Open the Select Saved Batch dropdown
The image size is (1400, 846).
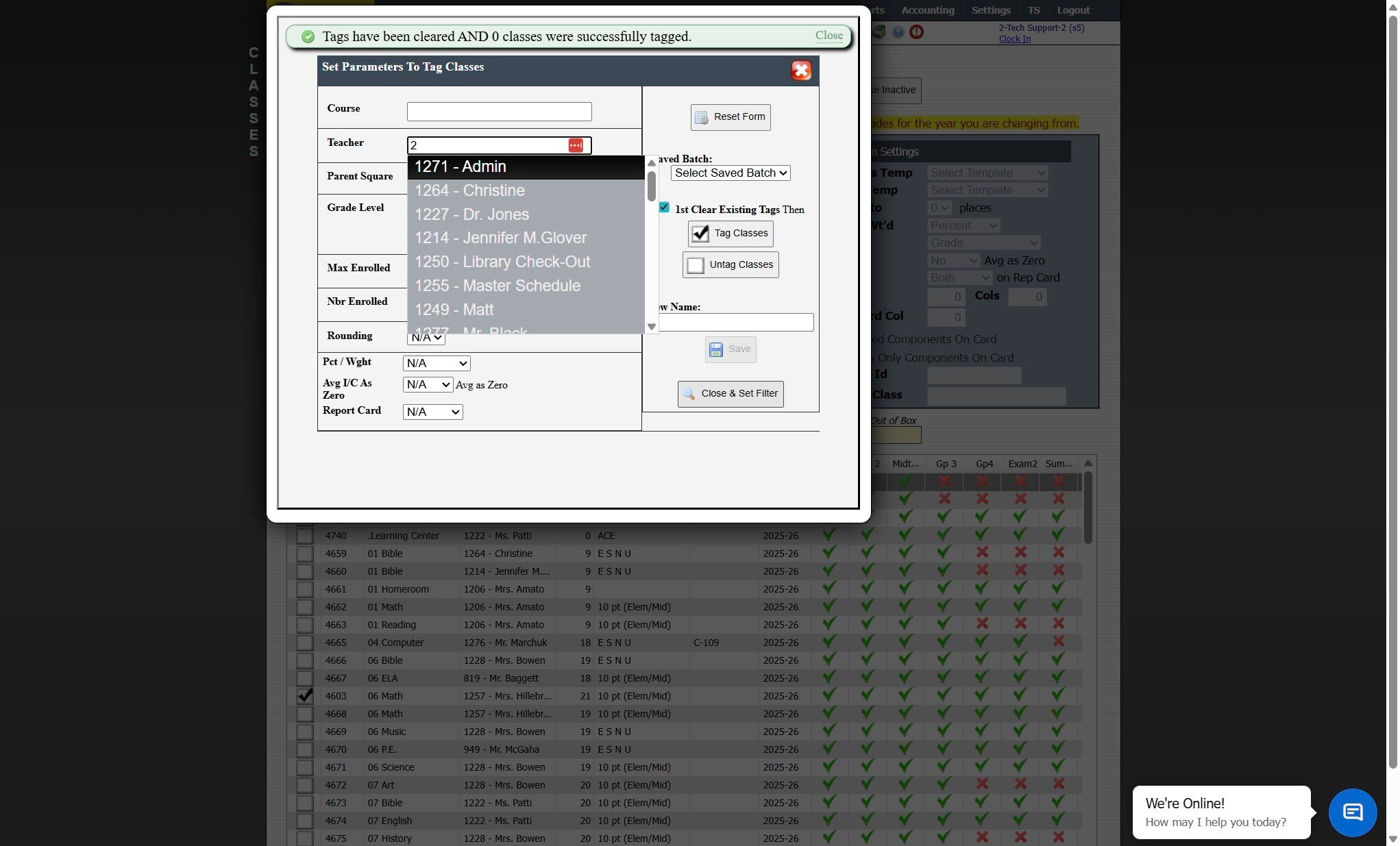(x=730, y=173)
